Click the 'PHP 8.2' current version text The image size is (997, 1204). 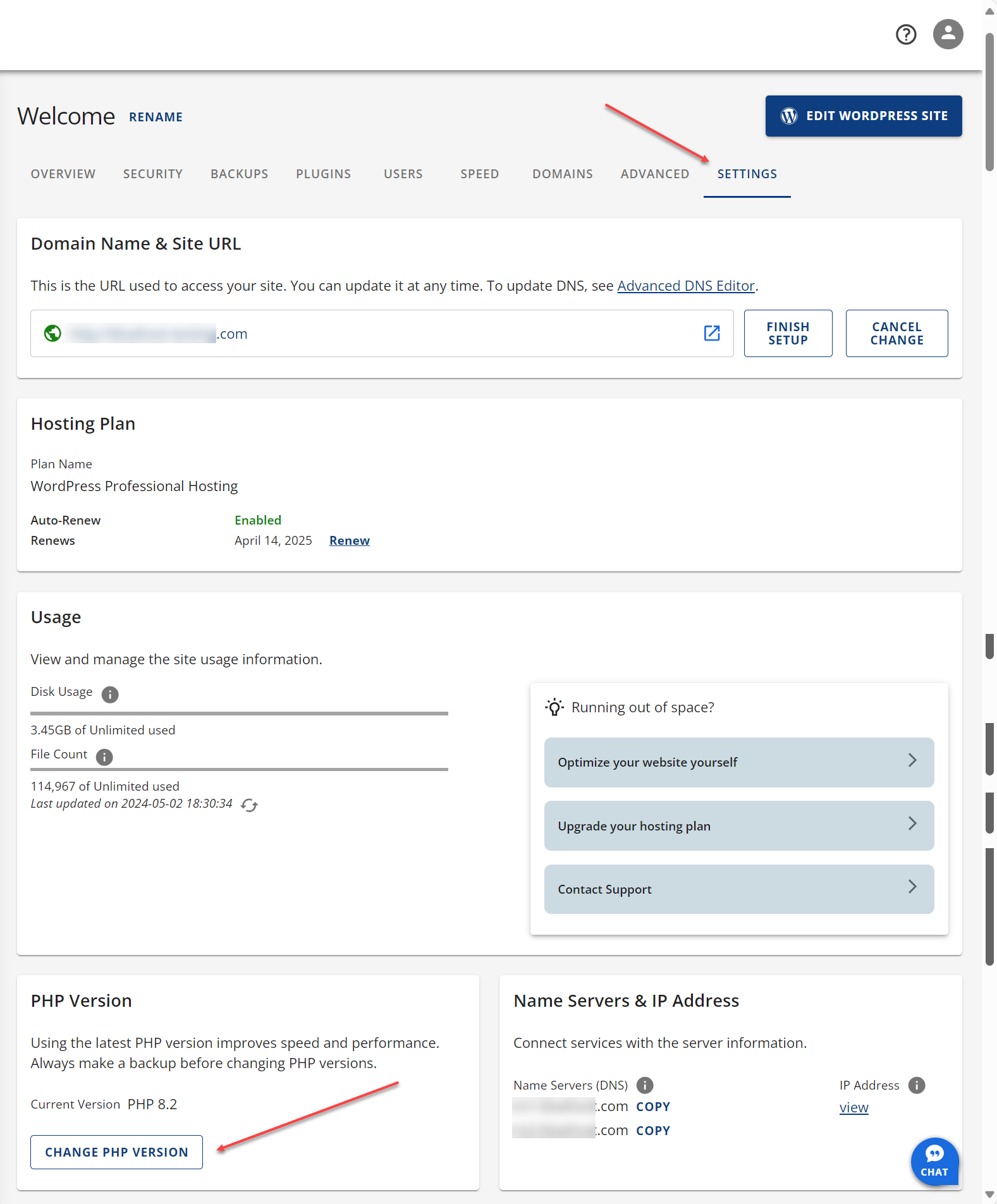(152, 1104)
